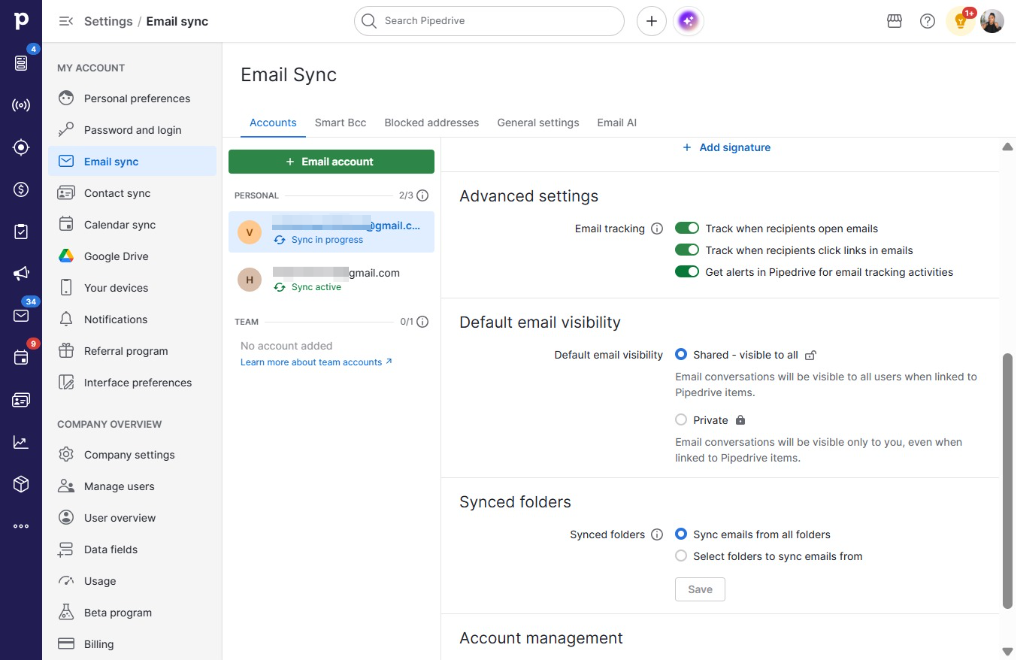Image resolution: width=1016 pixels, height=660 pixels.
Task: Switch to Blocked addresses tab
Action: 432,122
